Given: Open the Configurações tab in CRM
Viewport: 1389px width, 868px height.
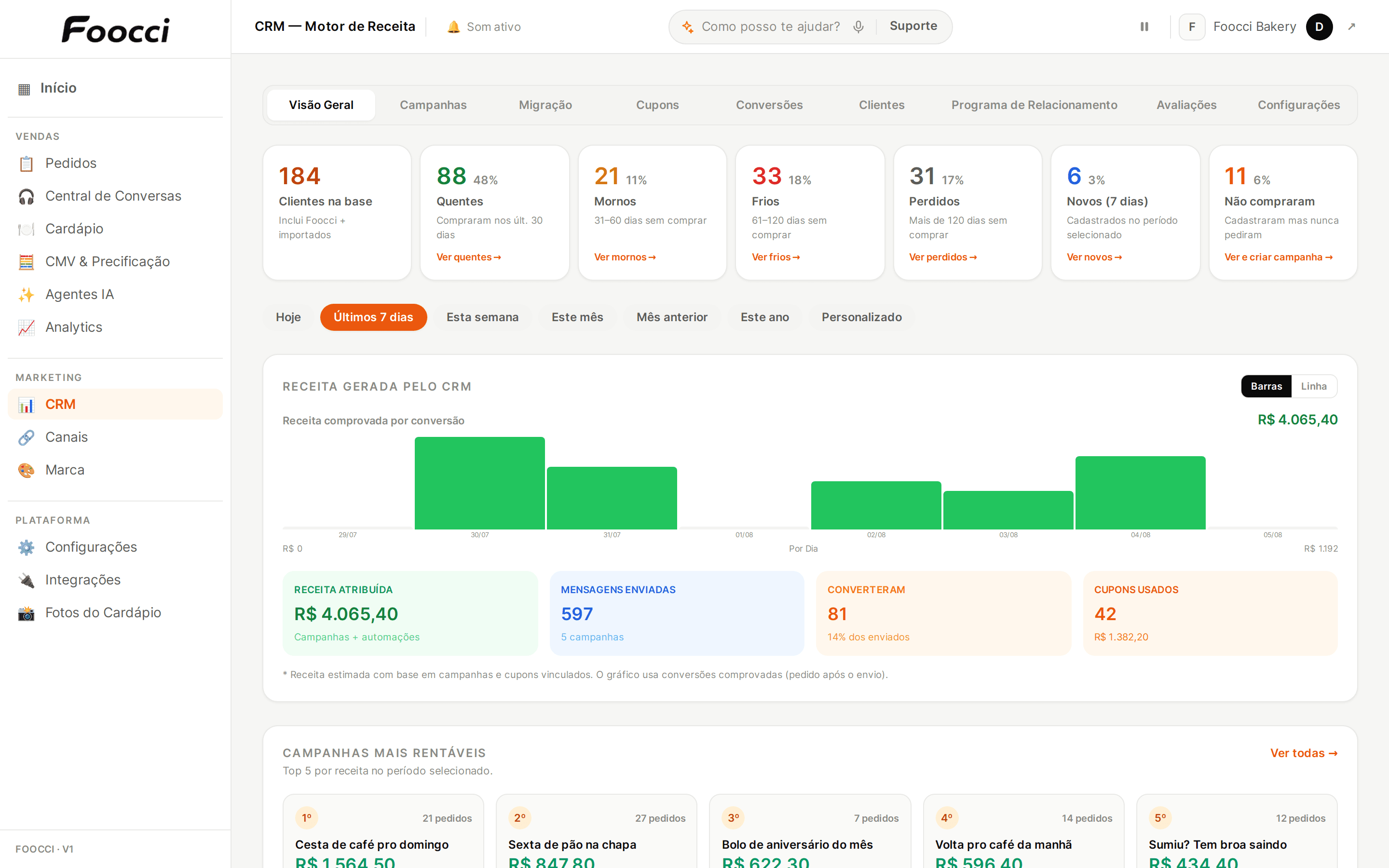Looking at the screenshot, I should point(1298,105).
